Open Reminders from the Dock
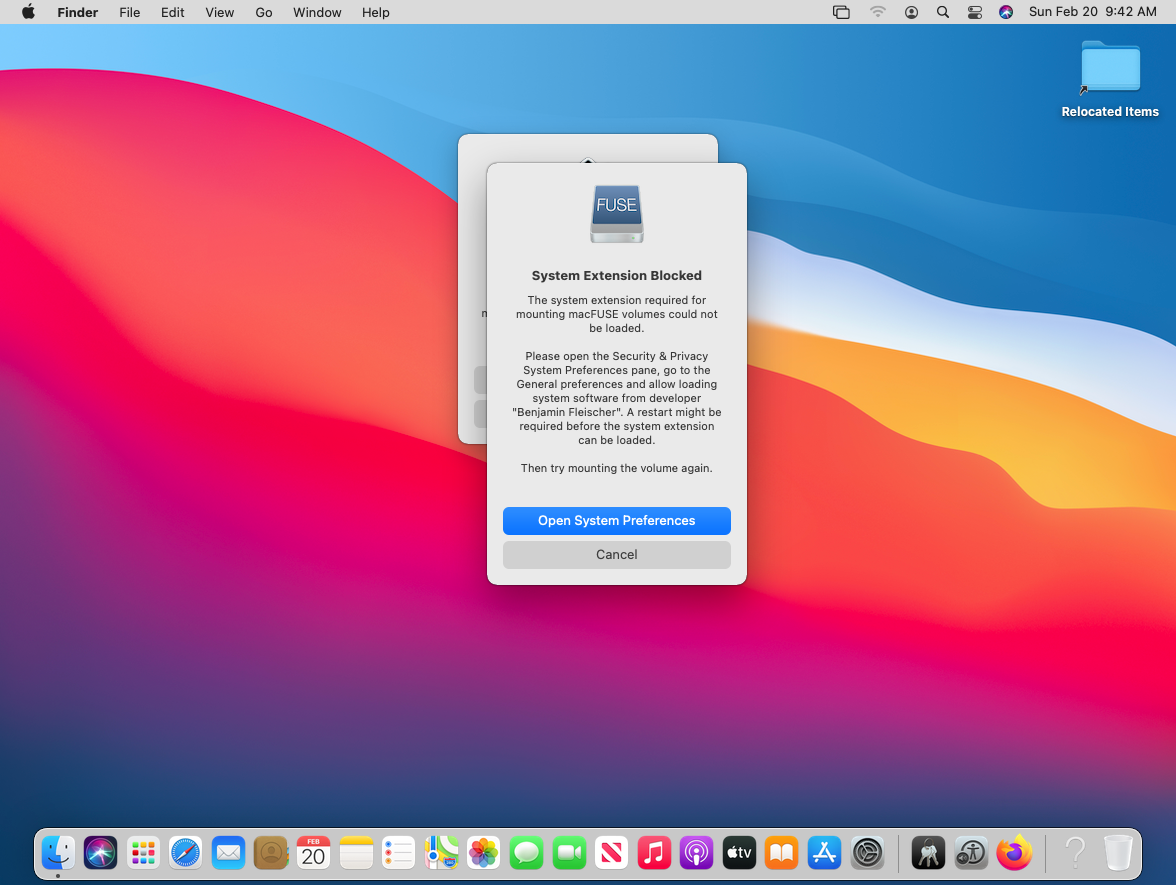Image resolution: width=1176 pixels, height=885 pixels. tap(398, 853)
